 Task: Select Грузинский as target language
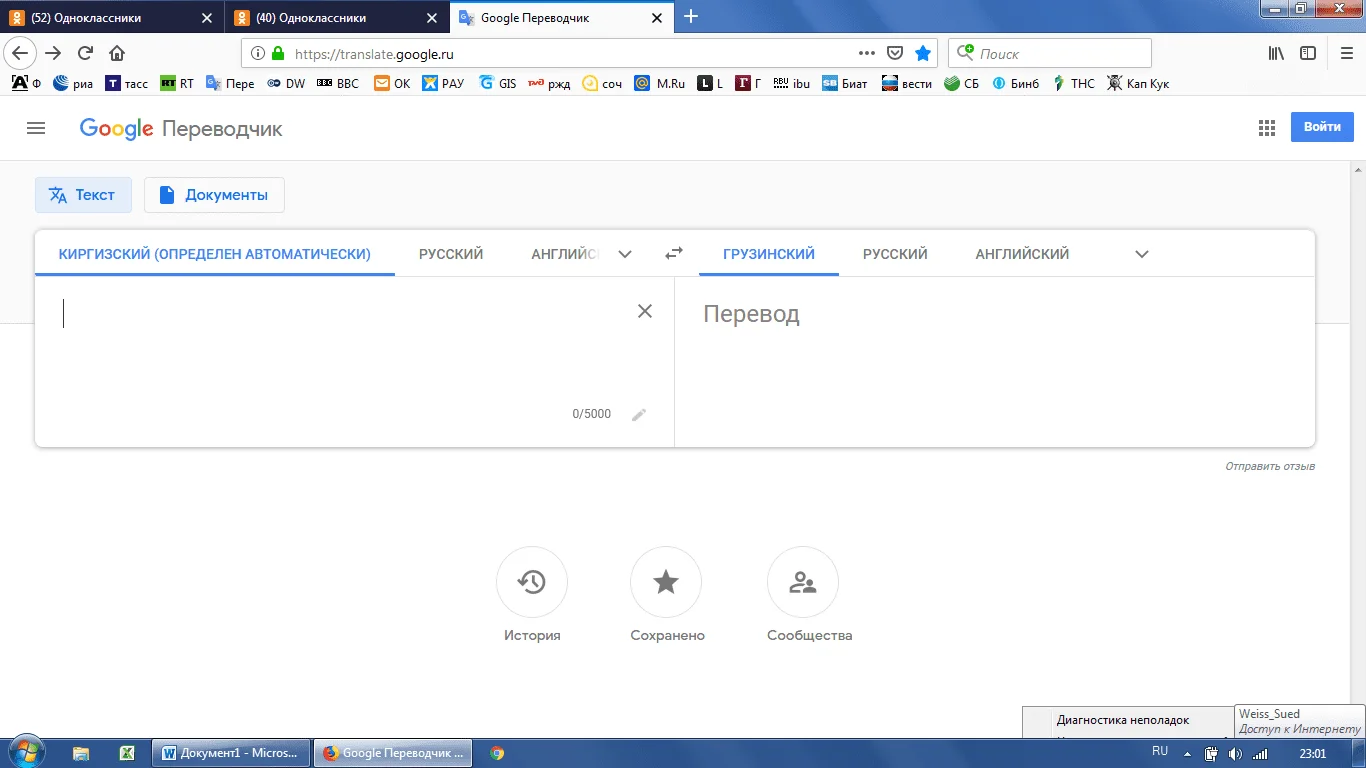point(769,254)
